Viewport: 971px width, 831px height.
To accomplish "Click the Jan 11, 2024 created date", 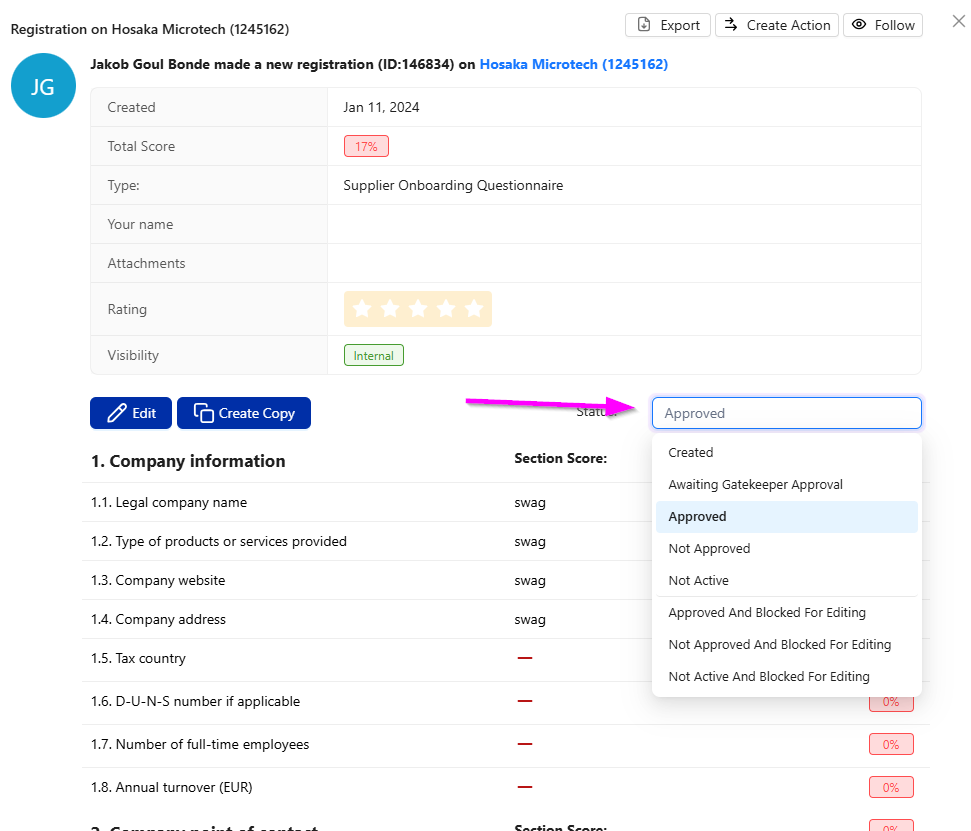I will pos(381,107).
